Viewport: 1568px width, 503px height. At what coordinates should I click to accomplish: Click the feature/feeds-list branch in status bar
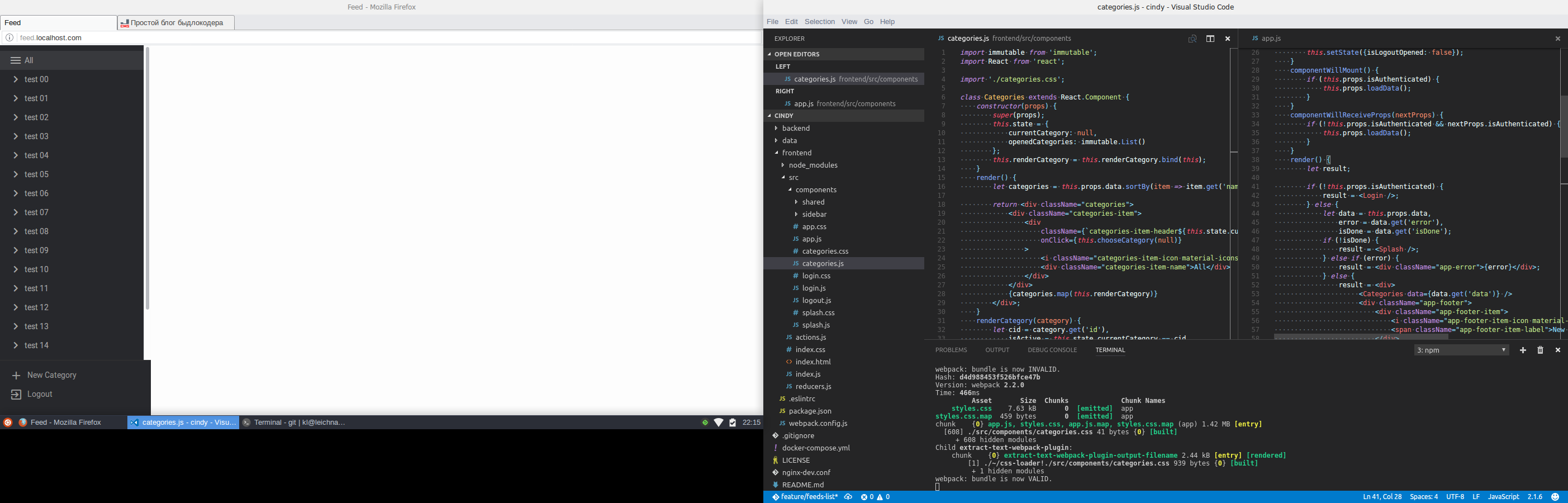click(805, 497)
